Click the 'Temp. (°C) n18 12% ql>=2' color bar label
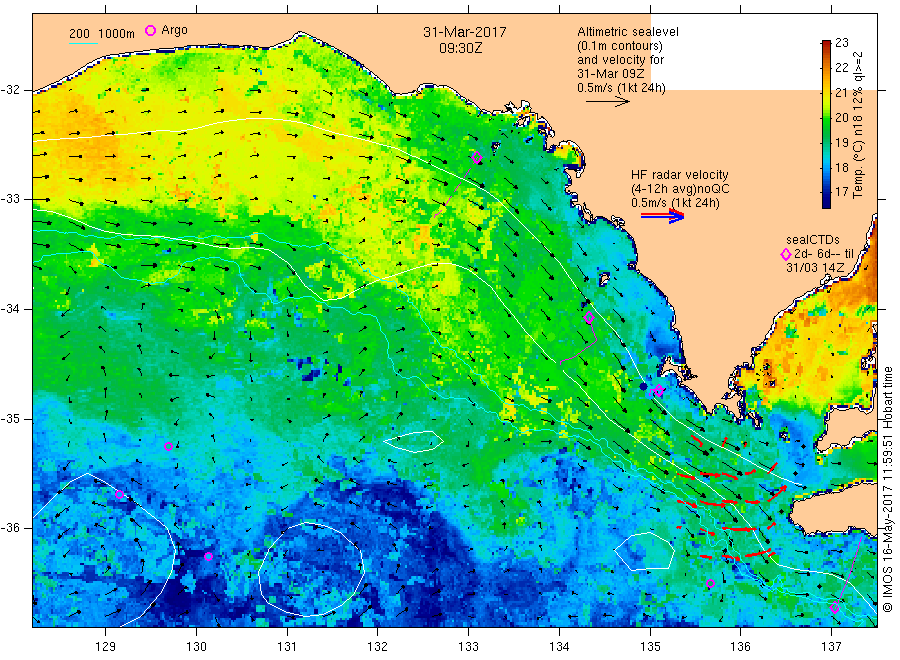 pos(858,125)
